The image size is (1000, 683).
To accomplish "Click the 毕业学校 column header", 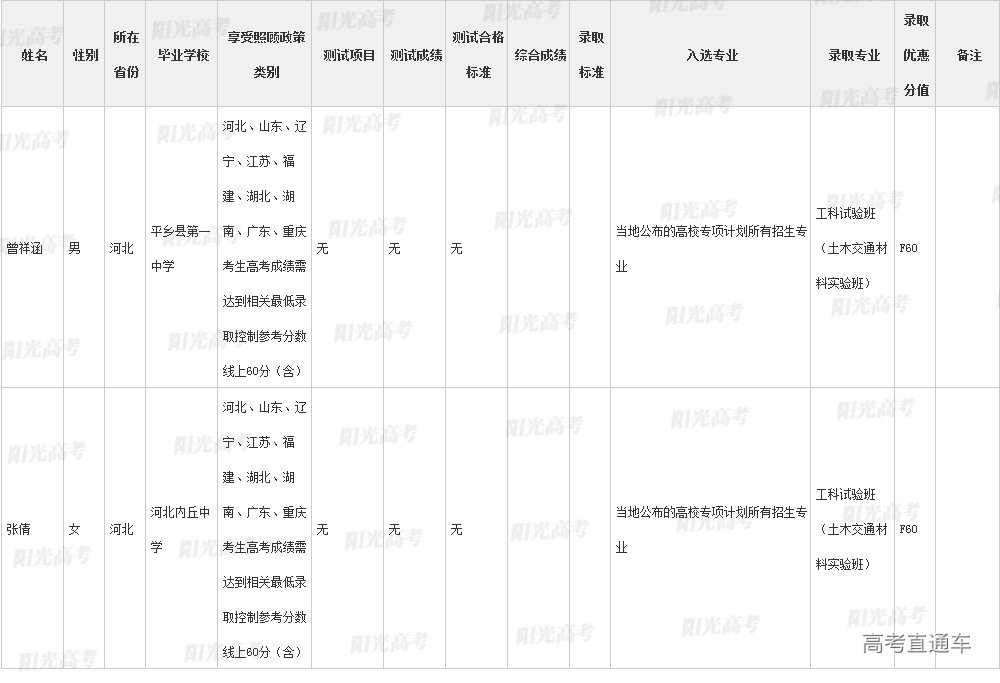I will (183, 56).
